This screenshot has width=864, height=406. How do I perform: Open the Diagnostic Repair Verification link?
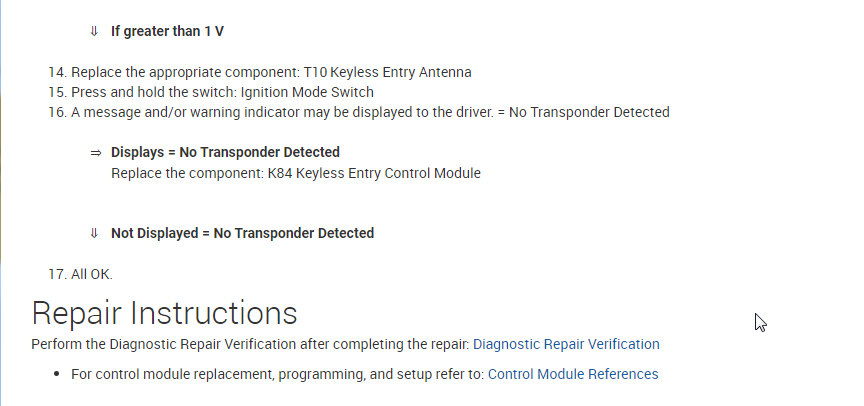(x=566, y=344)
